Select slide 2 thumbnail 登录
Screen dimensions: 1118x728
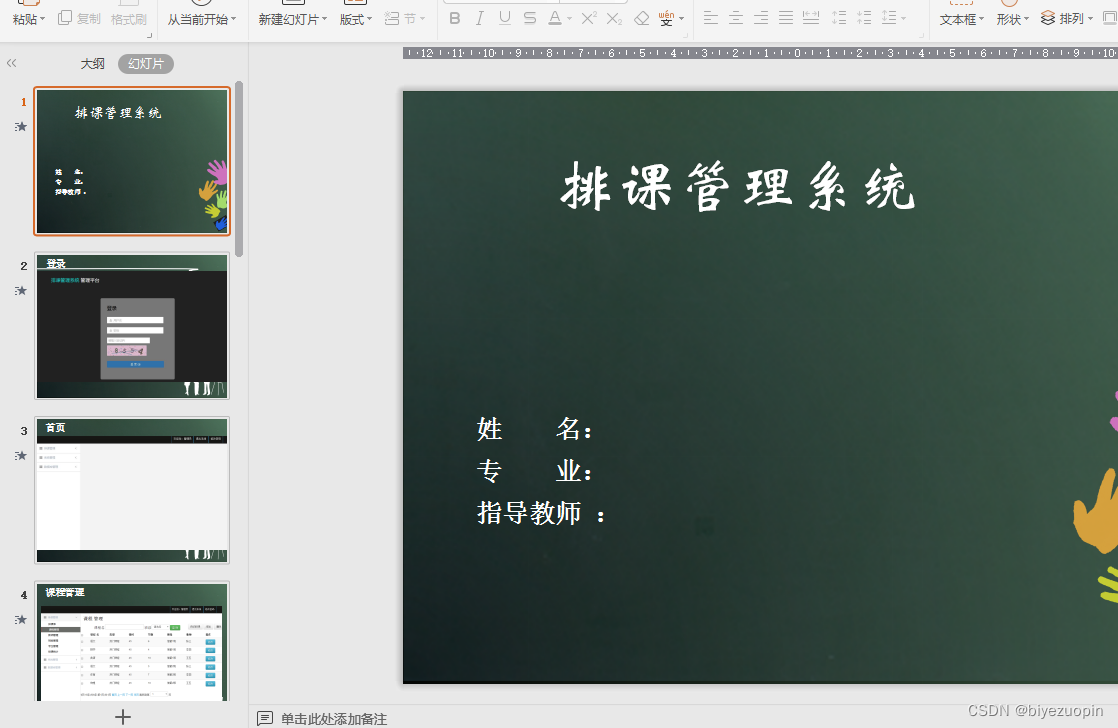tap(132, 326)
